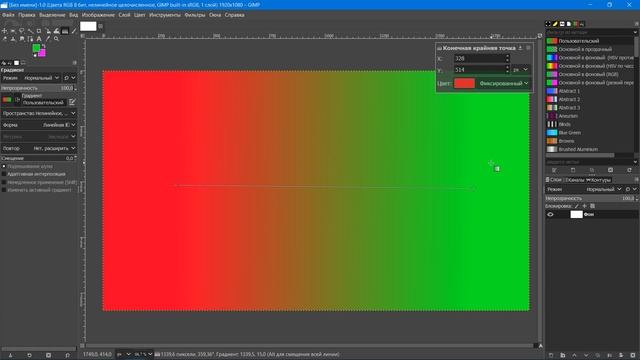This screenshot has height=360, width=640.
Task: Open the Фиксированный color type dropdown
Action: point(504,83)
